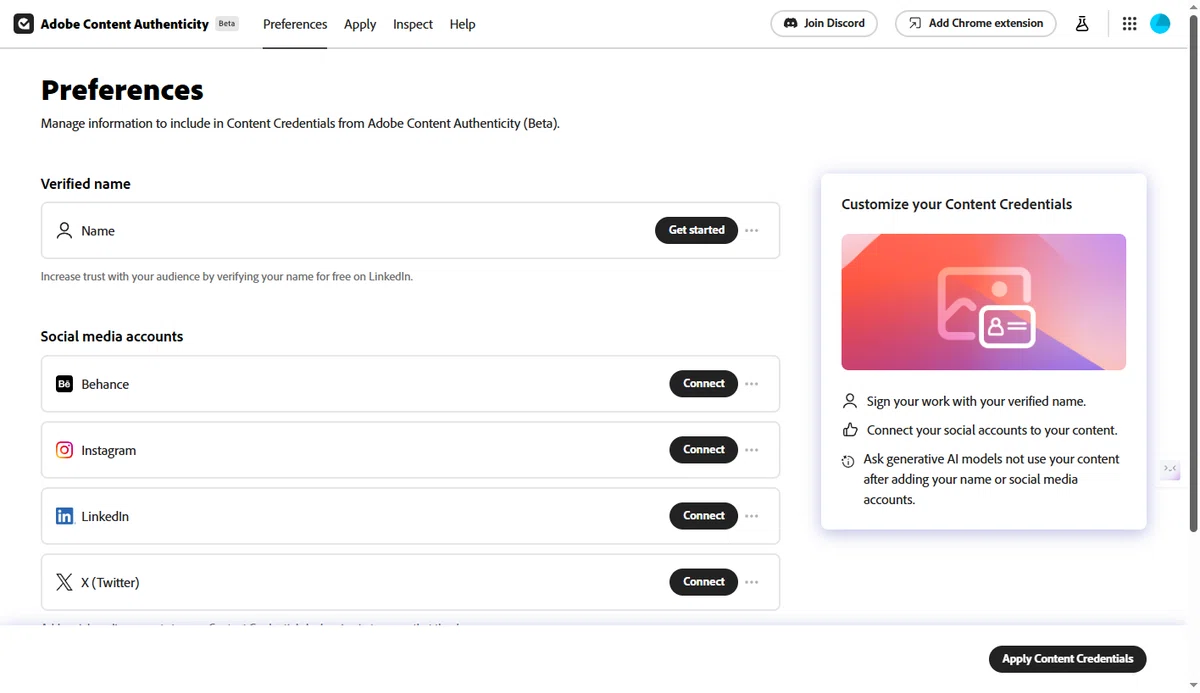Image resolution: width=1200 pixels, height=693 pixels.
Task: Click Apply Content Credentials button
Action: pyautogui.click(x=1067, y=659)
